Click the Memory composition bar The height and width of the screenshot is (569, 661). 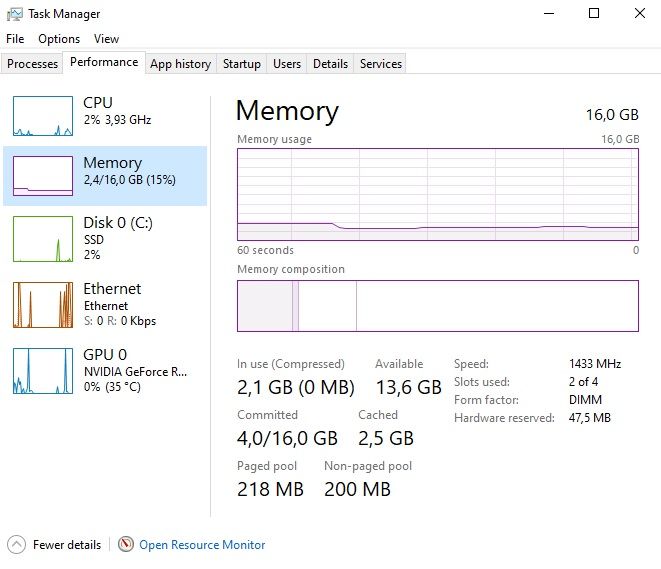click(x=437, y=305)
